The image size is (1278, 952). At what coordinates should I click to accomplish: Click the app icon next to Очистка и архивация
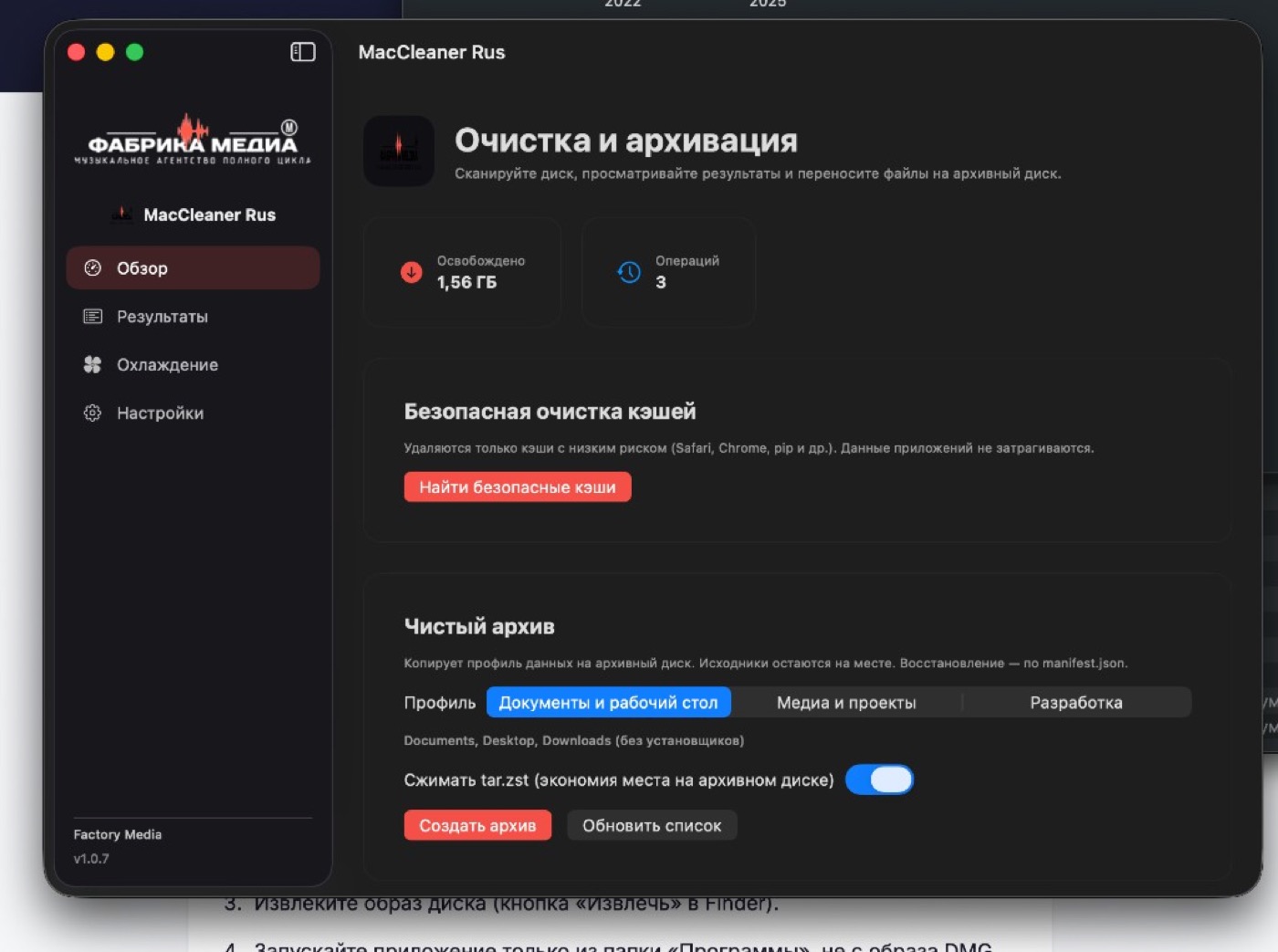pyautogui.click(x=399, y=151)
